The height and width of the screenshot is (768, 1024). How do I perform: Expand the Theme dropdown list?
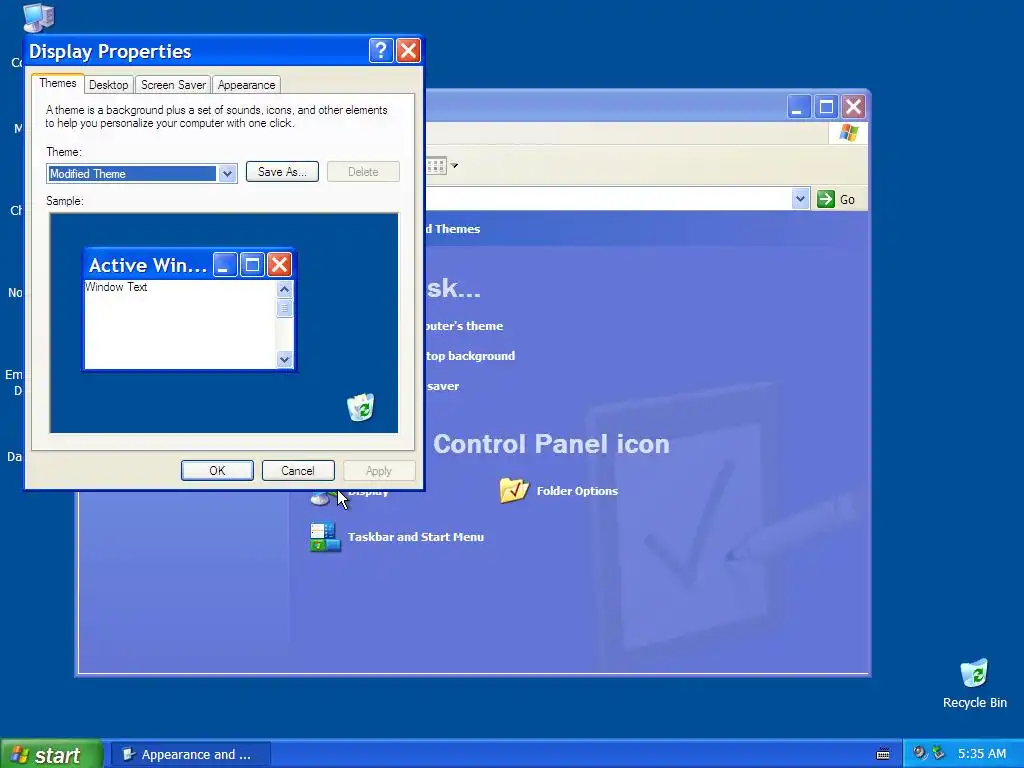coord(227,174)
